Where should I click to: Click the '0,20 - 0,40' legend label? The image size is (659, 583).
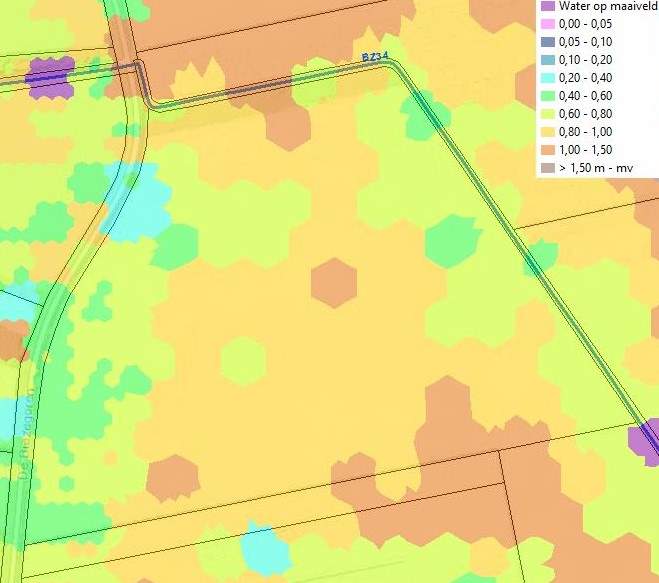pos(585,78)
